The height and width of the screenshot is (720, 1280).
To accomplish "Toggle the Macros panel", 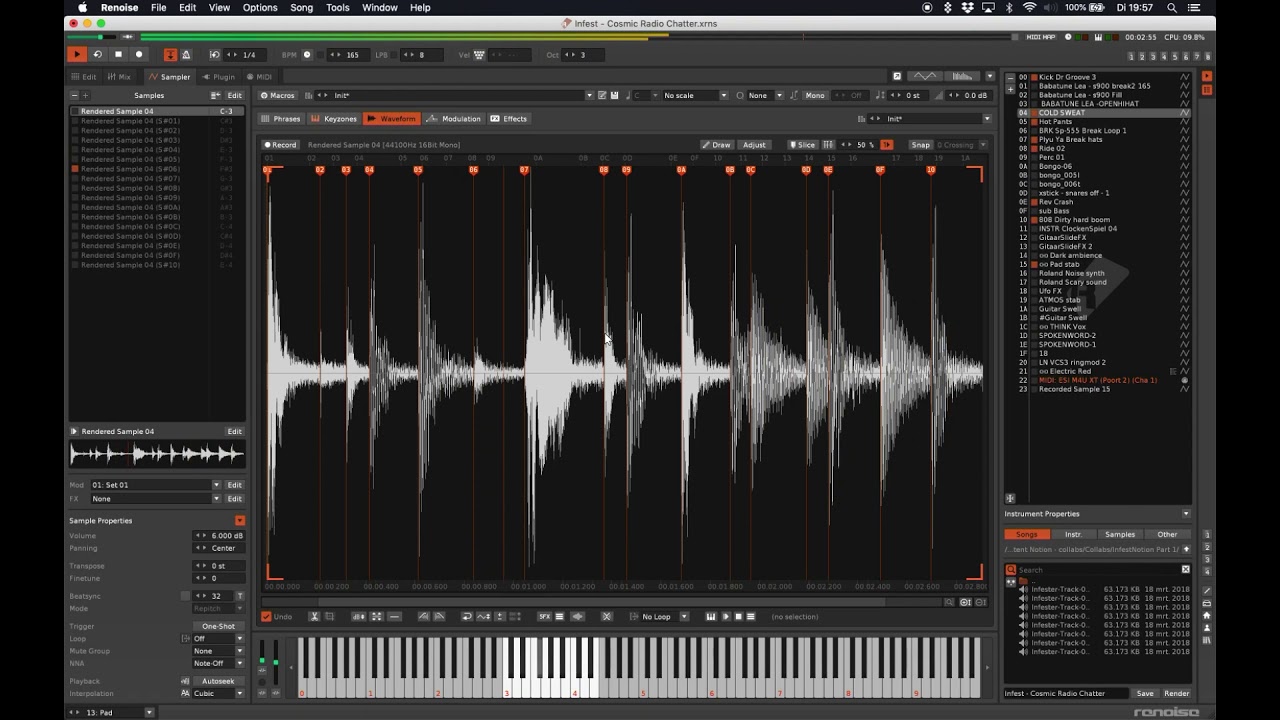I will tap(278, 95).
